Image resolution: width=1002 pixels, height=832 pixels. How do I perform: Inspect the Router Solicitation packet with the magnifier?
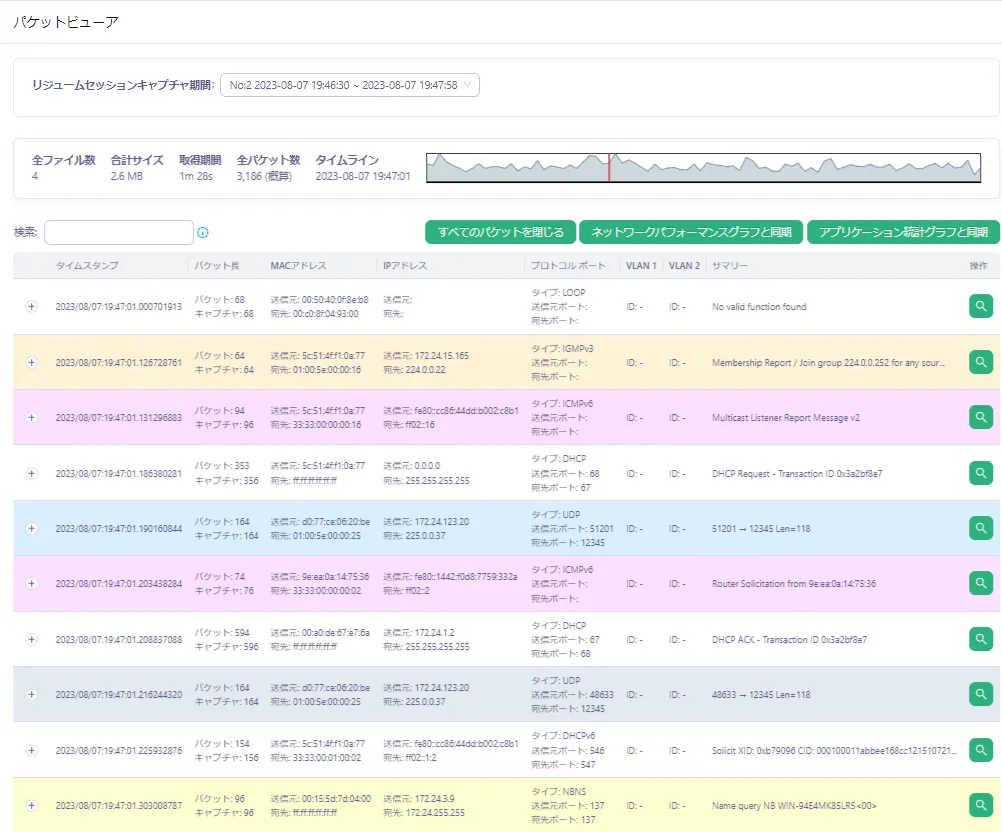980,583
